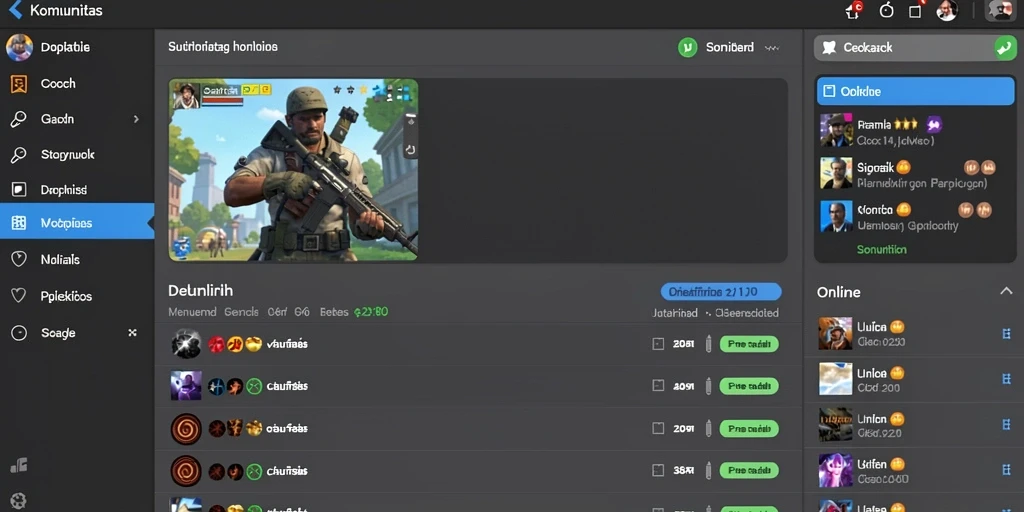
Task: Click the profile avatar in the top bar
Action: click(x=947, y=10)
